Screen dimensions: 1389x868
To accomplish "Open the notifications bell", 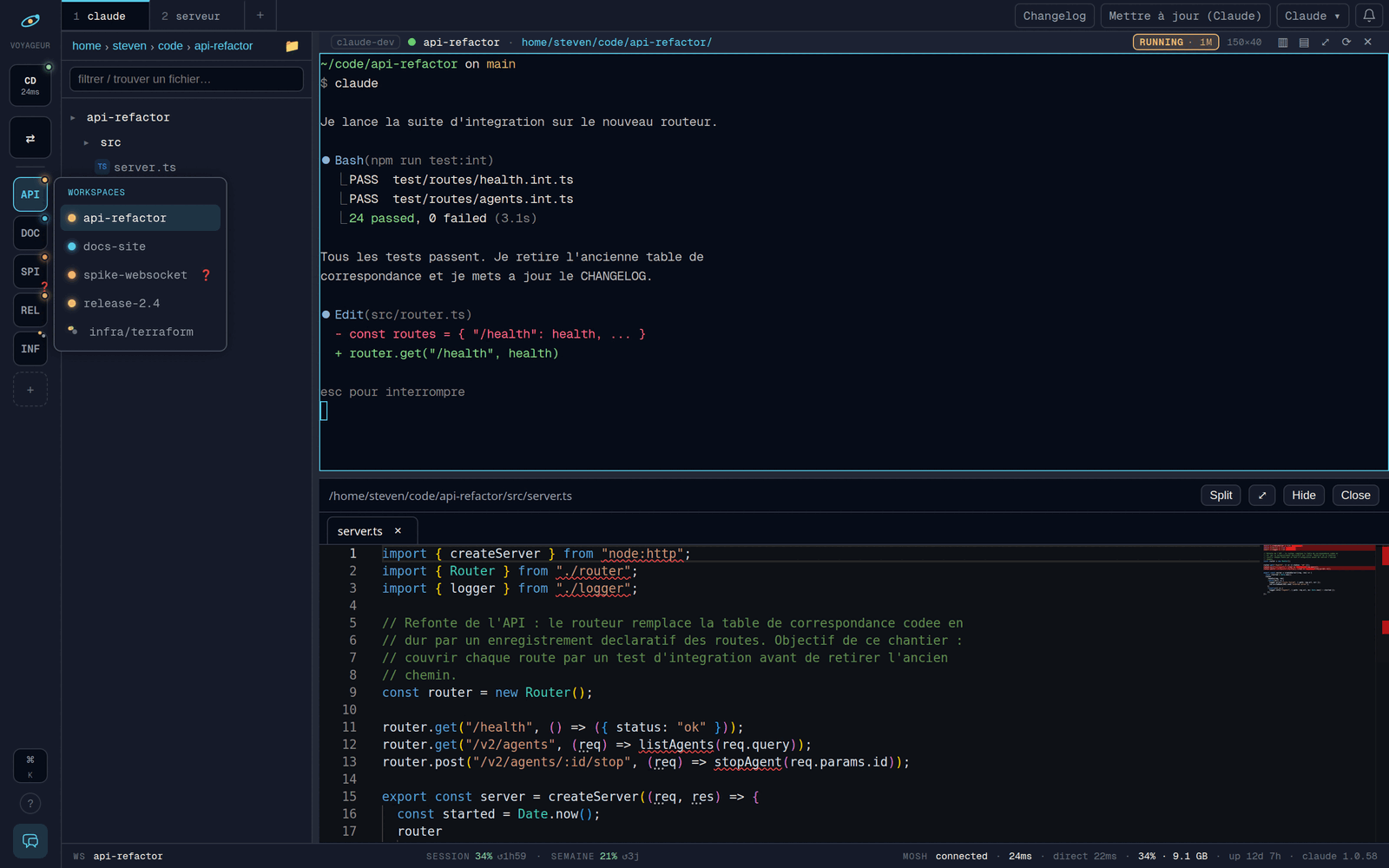I will pos(1369,16).
